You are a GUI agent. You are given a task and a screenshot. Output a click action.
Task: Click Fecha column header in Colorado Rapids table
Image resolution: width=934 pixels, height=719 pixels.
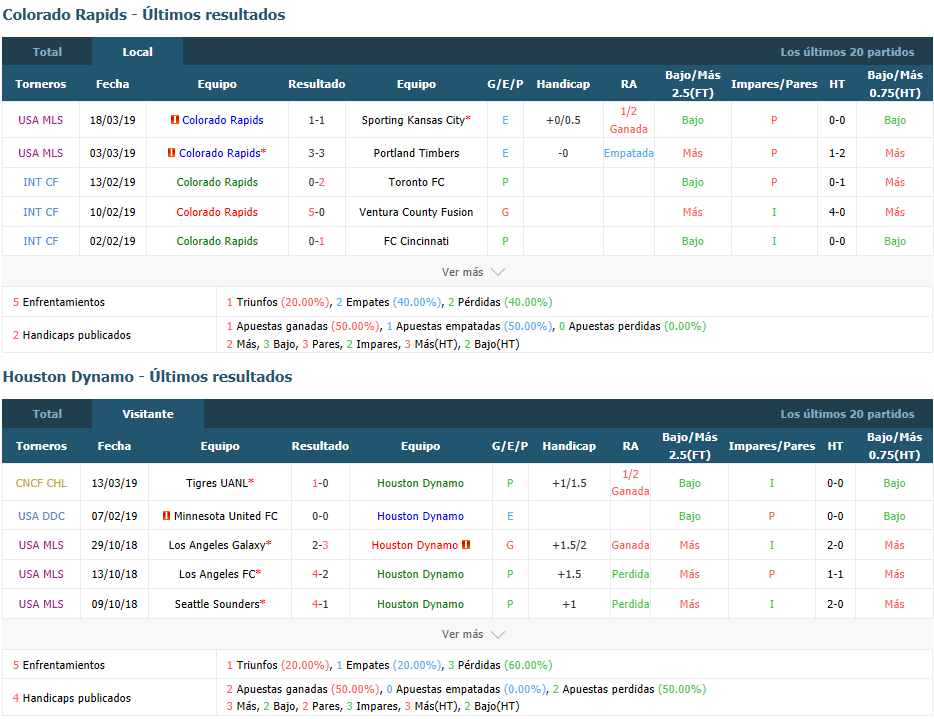click(113, 84)
